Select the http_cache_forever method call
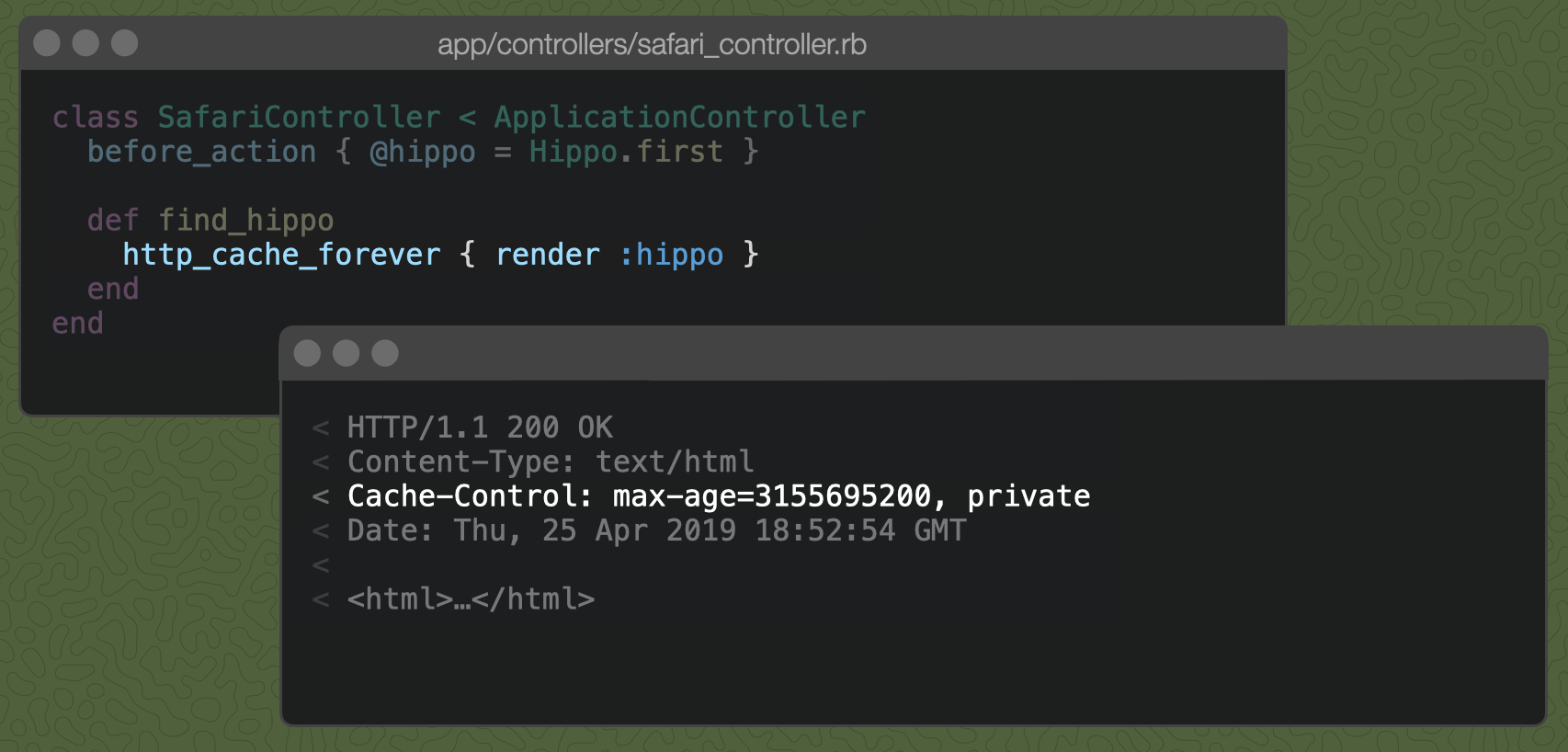The image size is (1568, 752). pos(281,255)
